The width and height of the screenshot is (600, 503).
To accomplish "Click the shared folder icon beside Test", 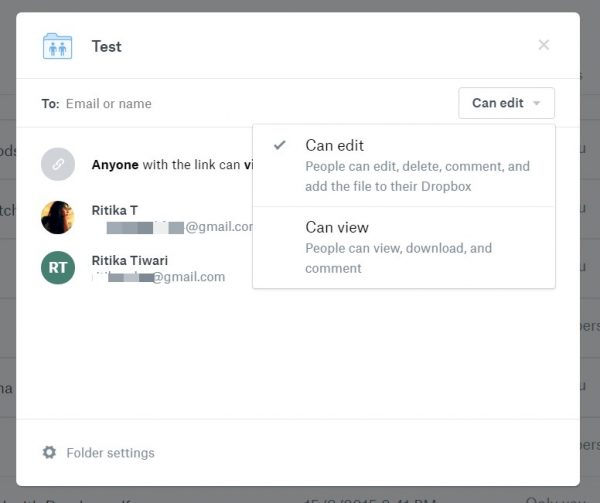I will 57,46.
